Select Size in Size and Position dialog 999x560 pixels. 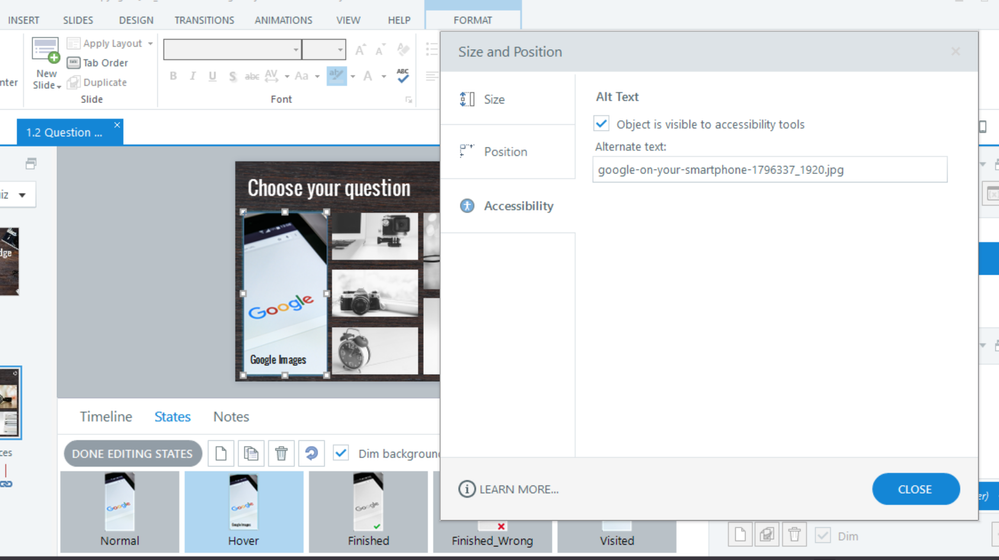pyautogui.click(x=508, y=99)
